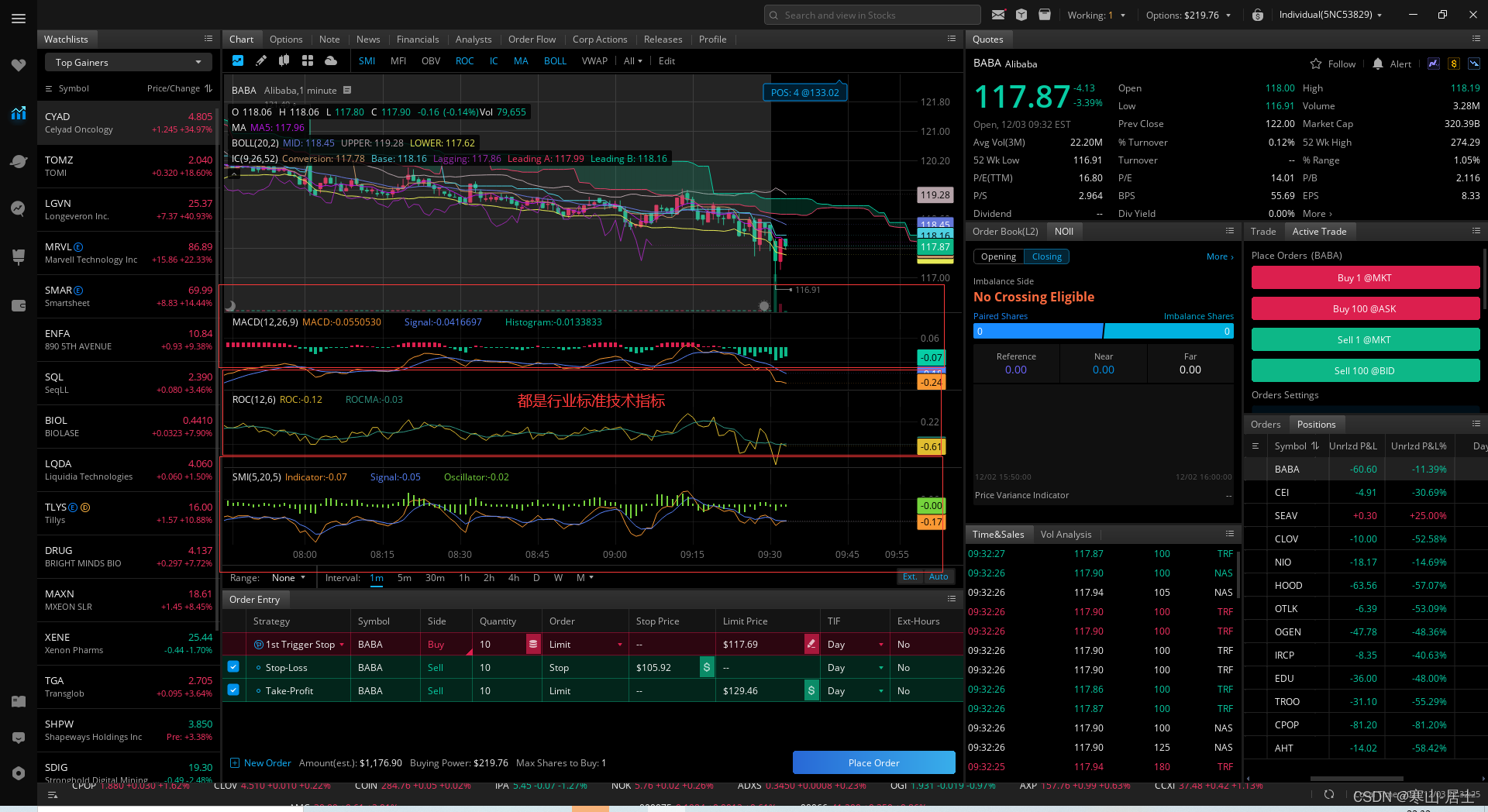This screenshot has height=812, width=1488.
Task: Toggle the ROC indicator
Action: tap(465, 60)
